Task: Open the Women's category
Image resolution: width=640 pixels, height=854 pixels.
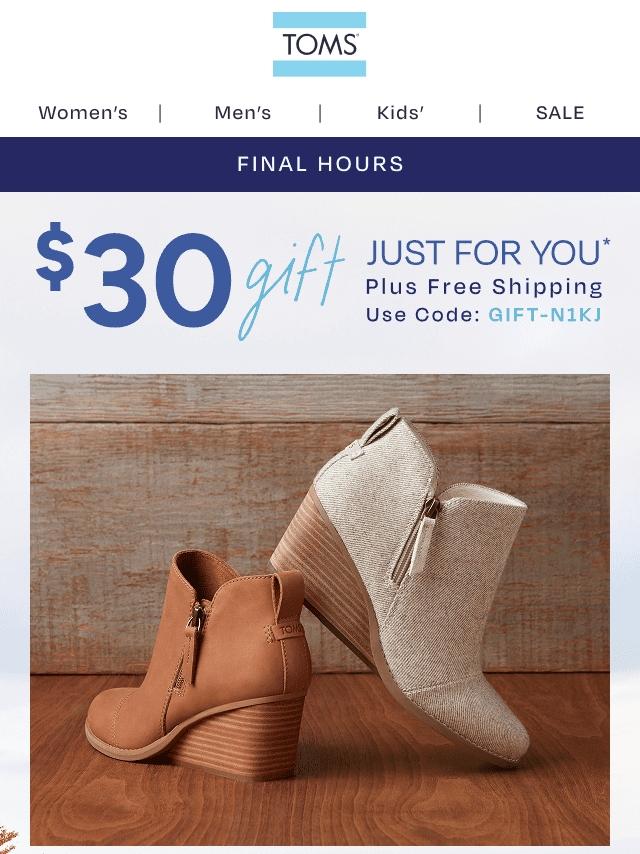Action: pyautogui.click(x=83, y=113)
